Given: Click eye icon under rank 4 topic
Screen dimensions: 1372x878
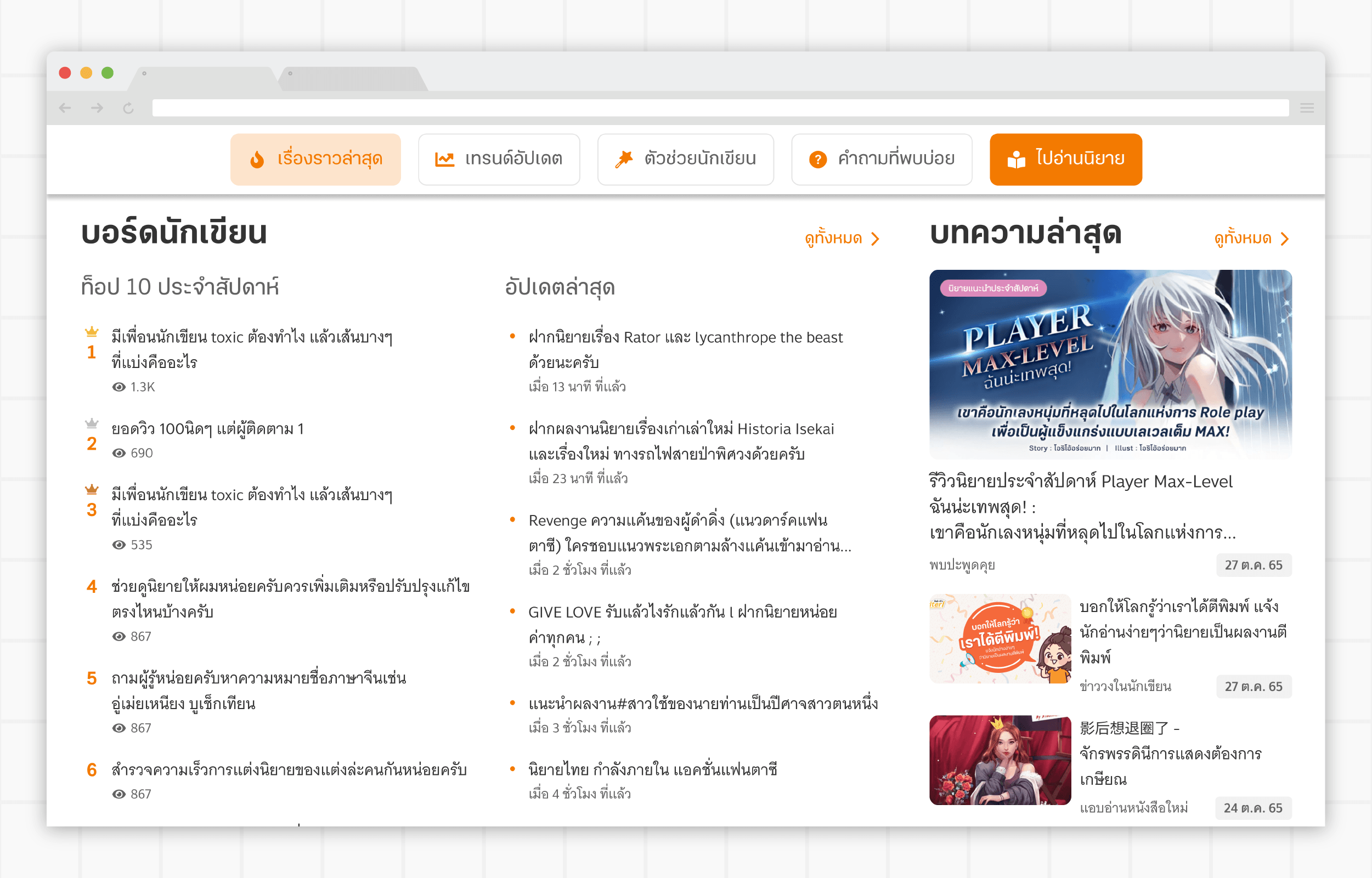Looking at the screenshot, I should tap(118, 637).
